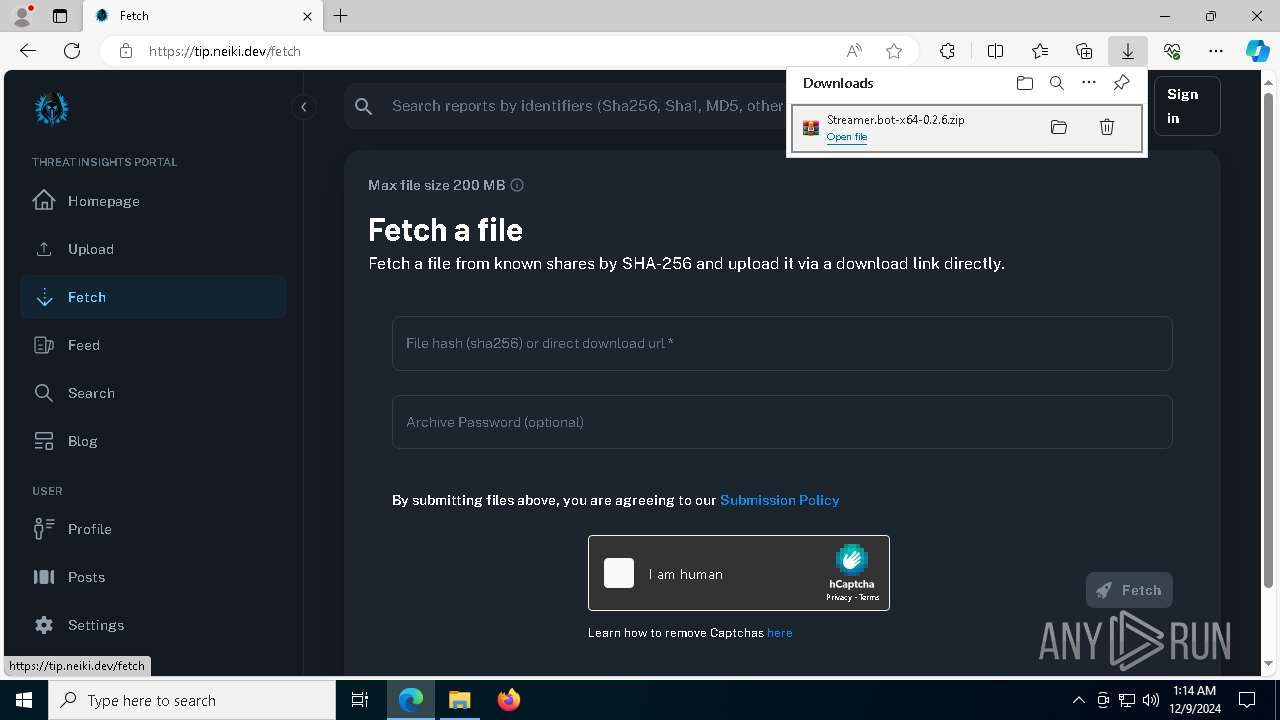This screenshot has width=1280, height=720.
Task: Open the Homepage sidebar item
Action: click(153, 201)
